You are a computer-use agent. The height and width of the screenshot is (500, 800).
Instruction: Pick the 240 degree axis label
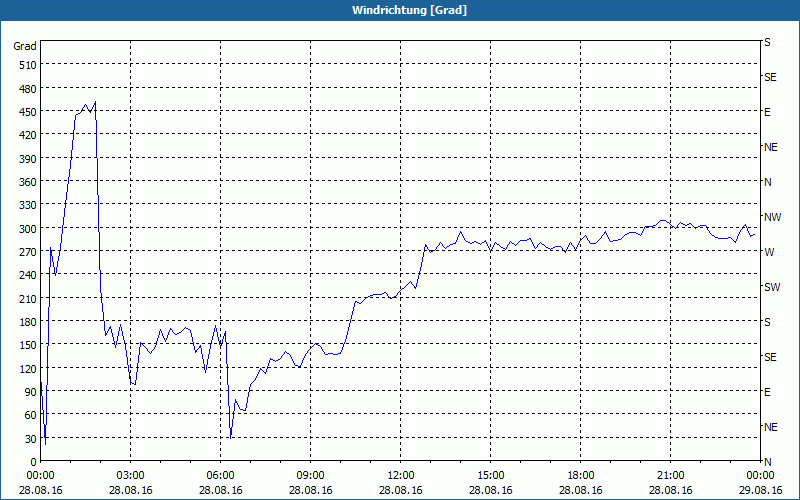[28, 275]
